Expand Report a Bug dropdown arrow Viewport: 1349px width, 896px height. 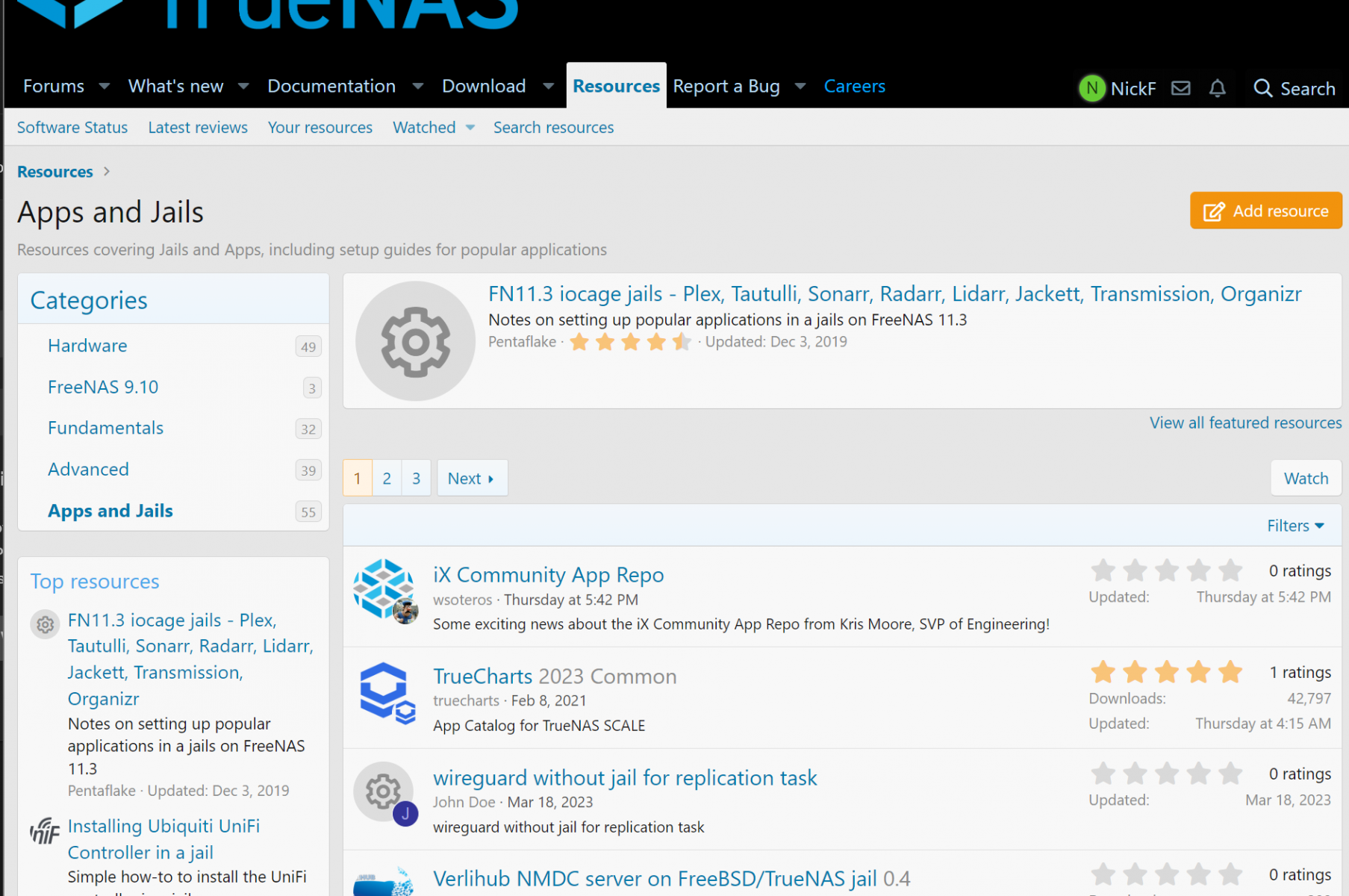tap(800, 87)
